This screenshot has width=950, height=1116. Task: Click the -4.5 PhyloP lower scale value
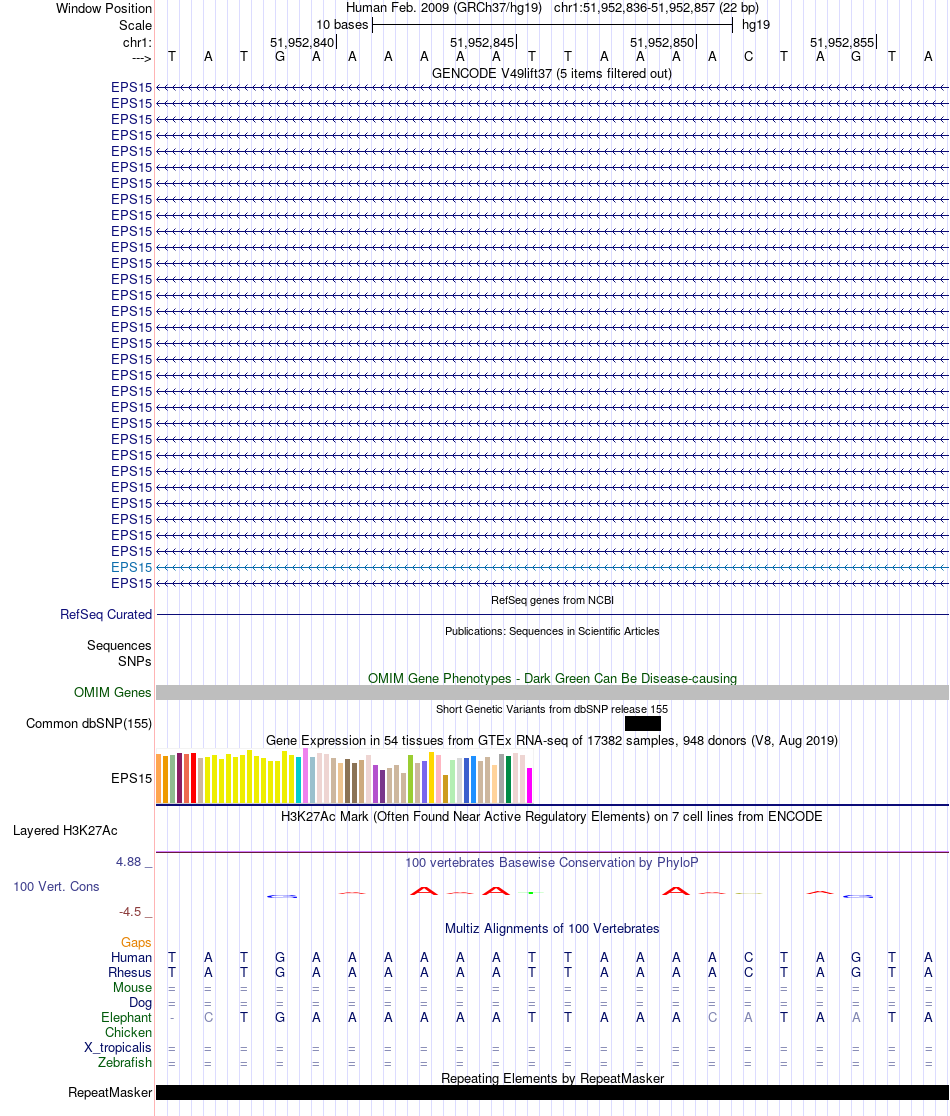[x=130, y=912]
